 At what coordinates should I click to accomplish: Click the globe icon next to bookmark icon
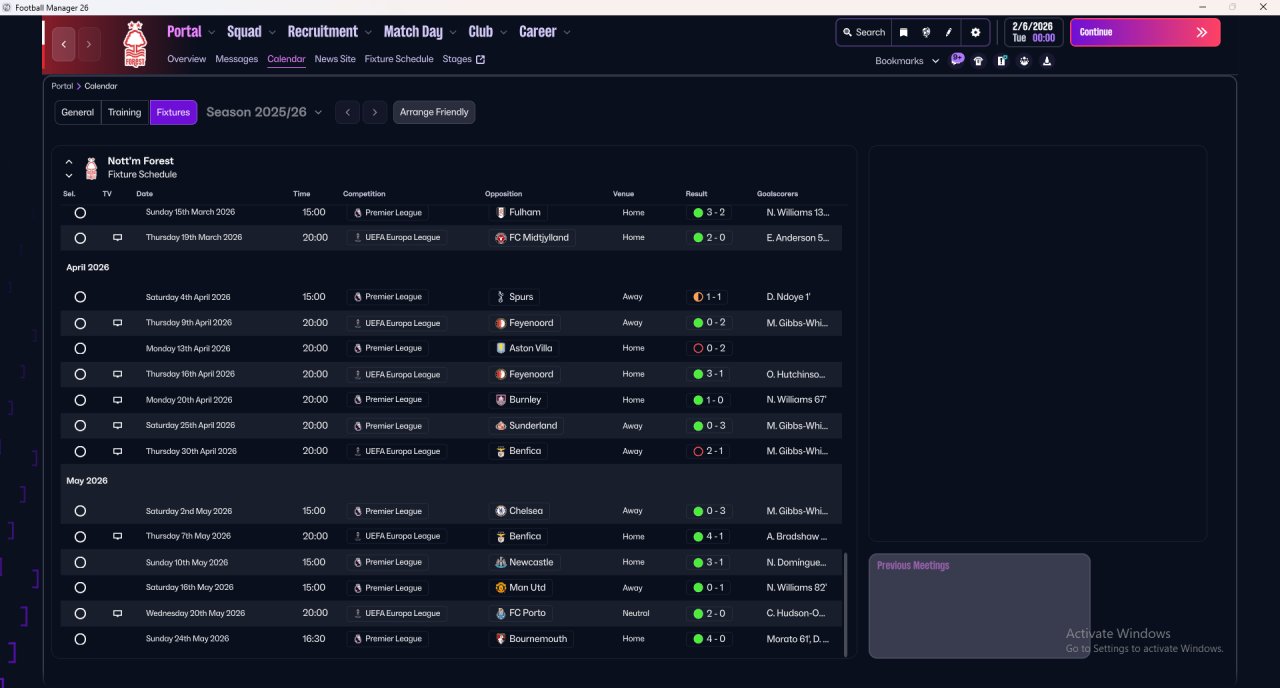coord(927,32)
